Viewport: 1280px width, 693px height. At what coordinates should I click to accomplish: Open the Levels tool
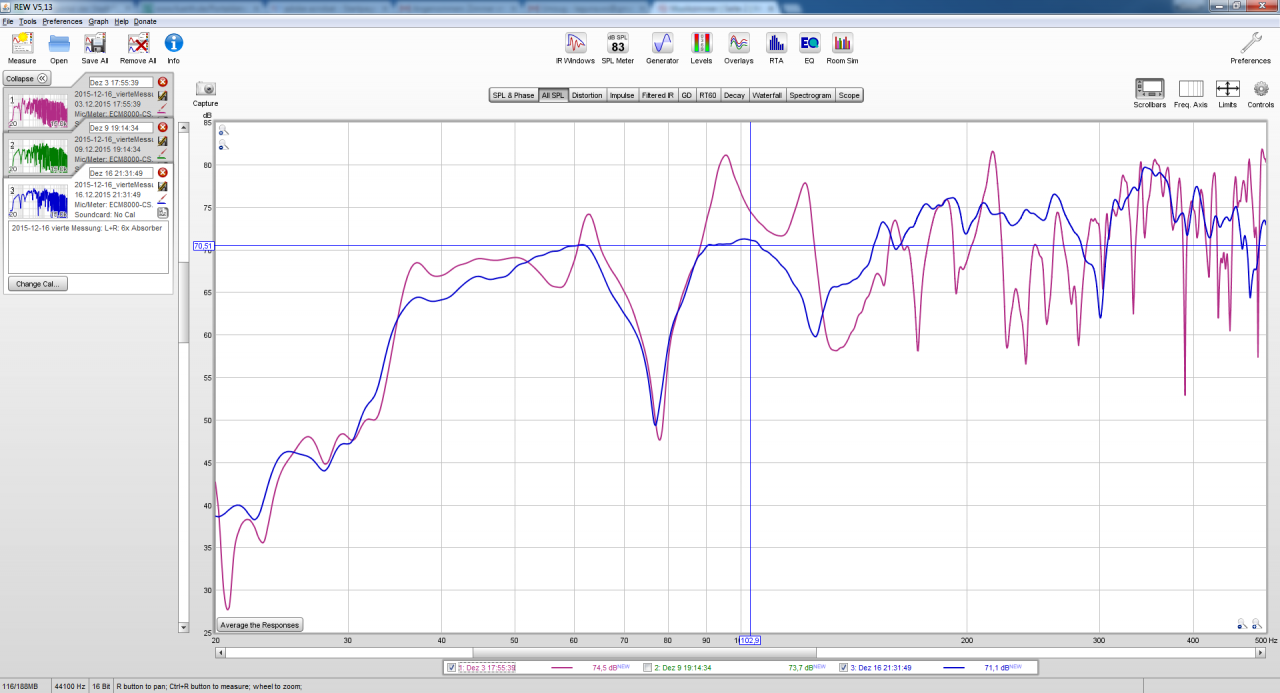[702, 43]
